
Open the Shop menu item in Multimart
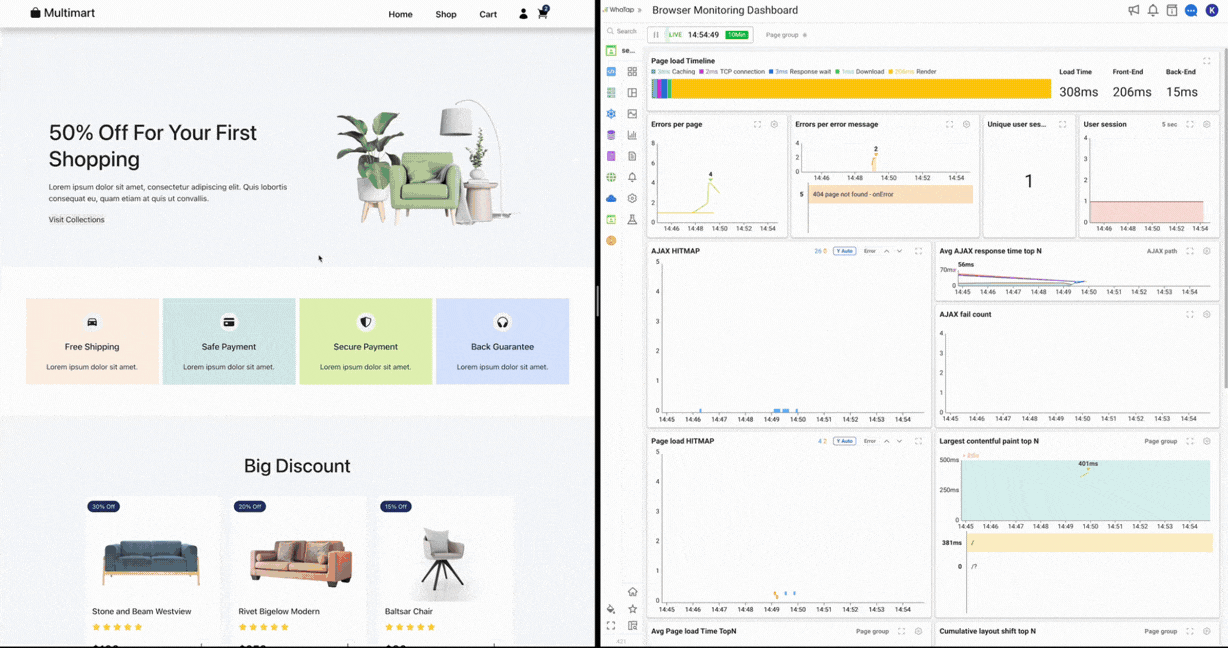click(446, 14)
